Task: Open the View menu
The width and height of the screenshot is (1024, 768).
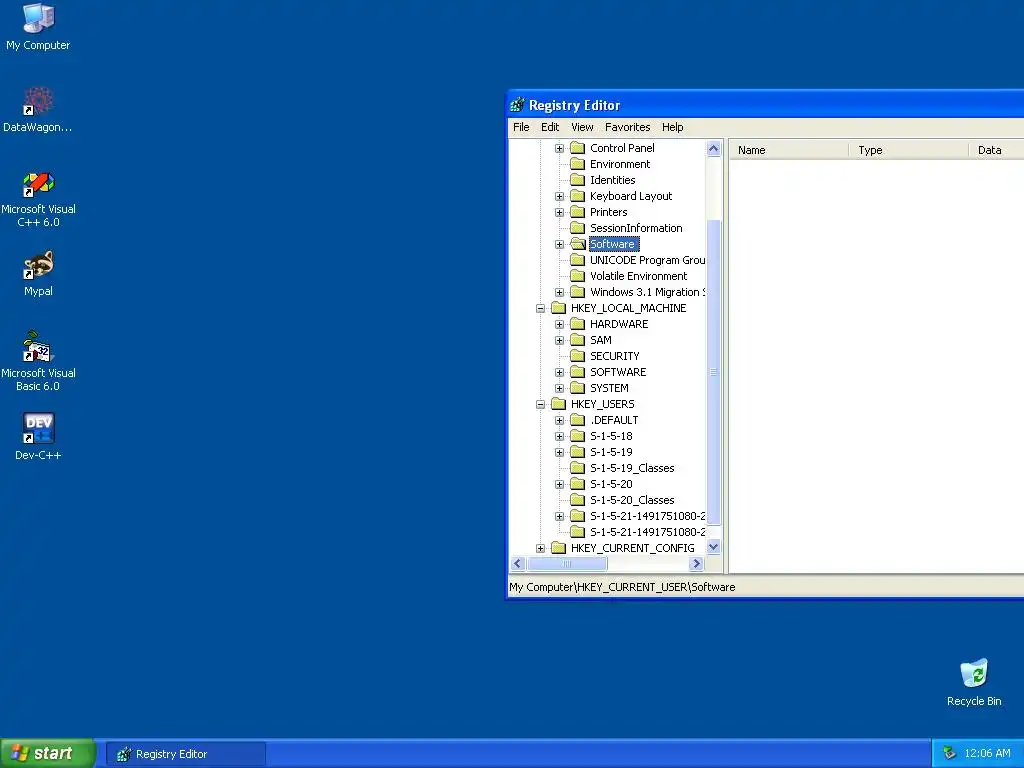Action: pos(583,127)
